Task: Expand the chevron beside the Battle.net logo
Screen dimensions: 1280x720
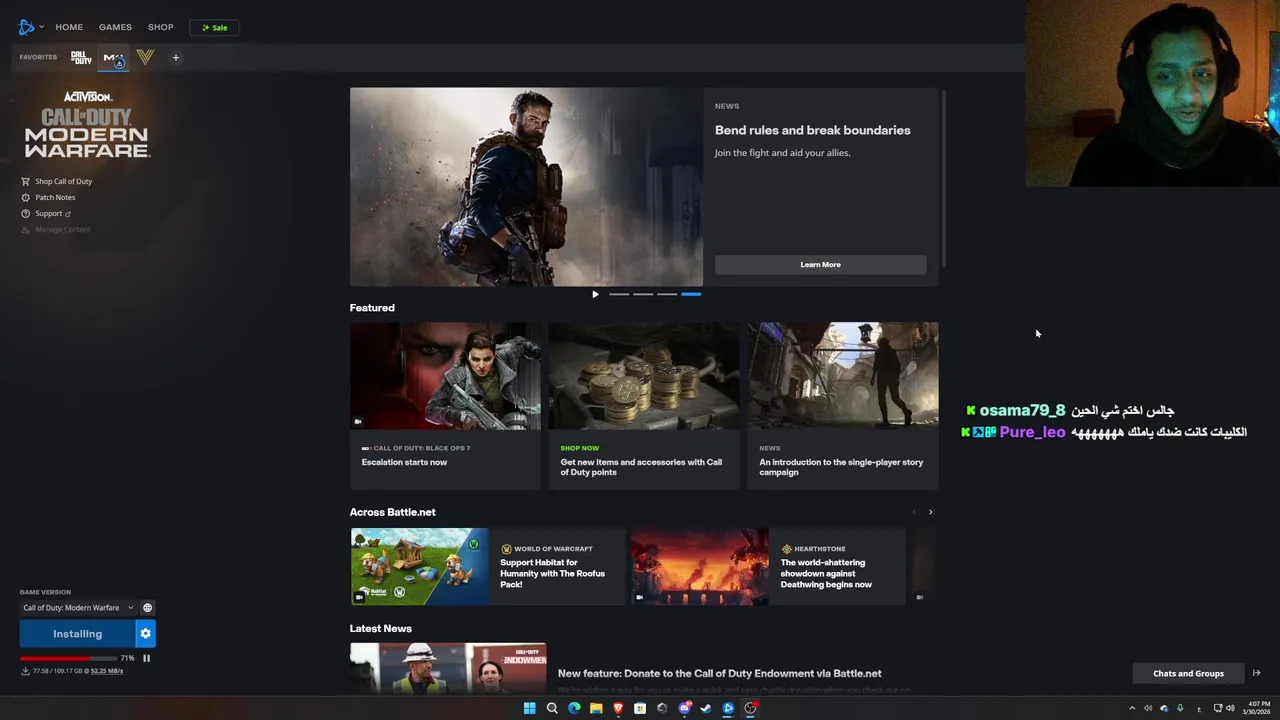Action: tap(41, 27)
